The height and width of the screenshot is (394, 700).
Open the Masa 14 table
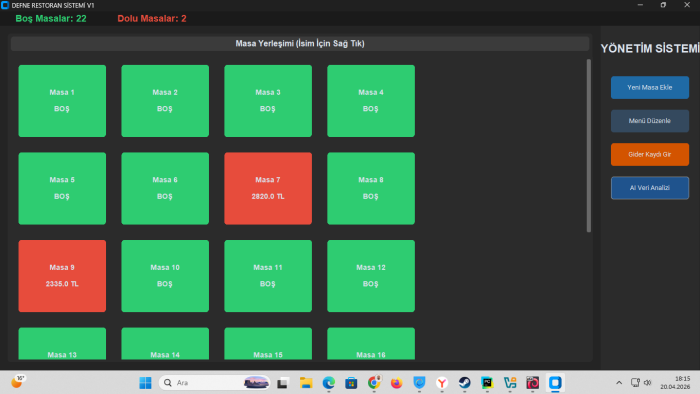pyautogui.click(x=165, y=344)
